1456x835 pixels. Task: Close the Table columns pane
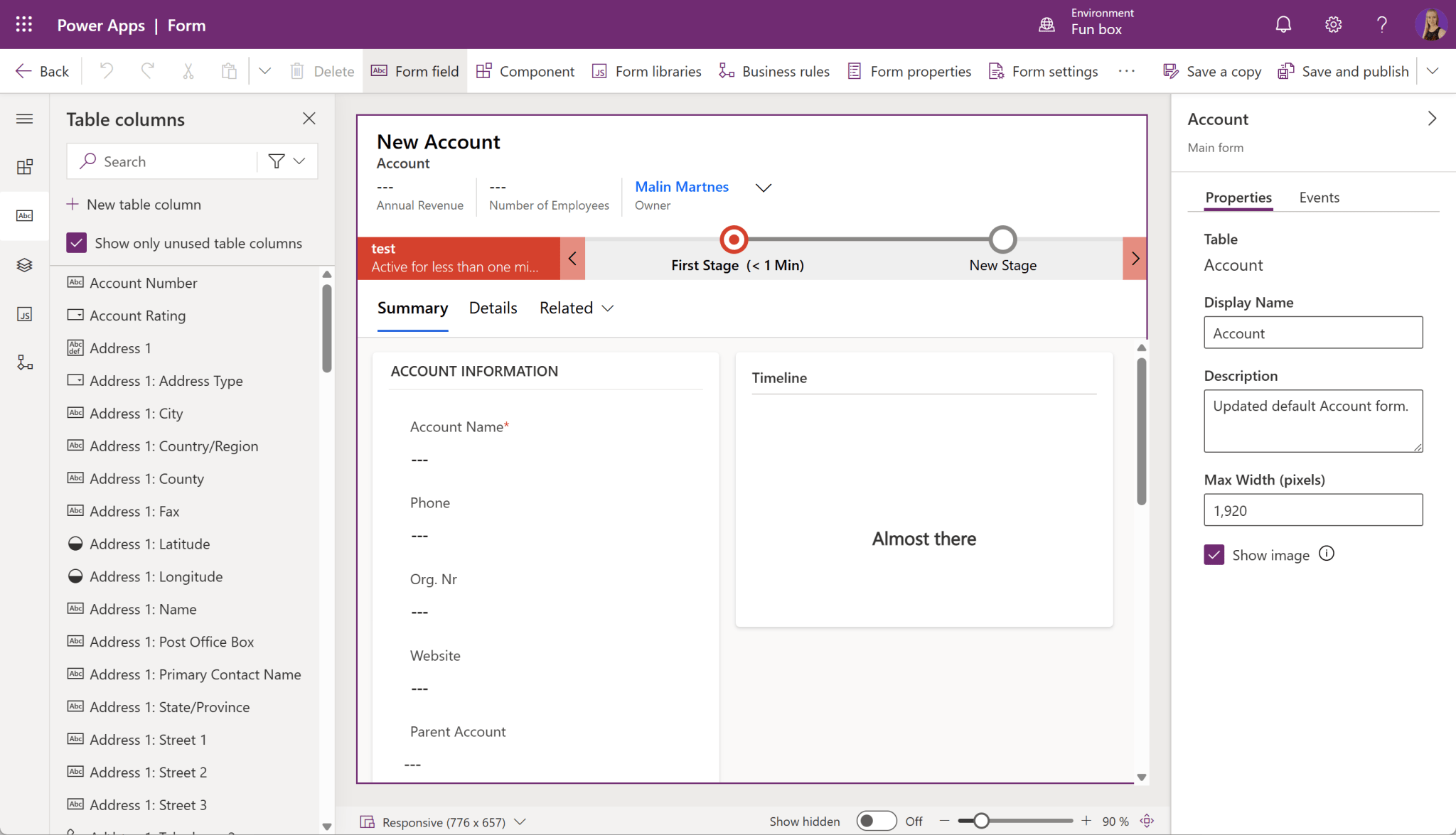[309, 119]
